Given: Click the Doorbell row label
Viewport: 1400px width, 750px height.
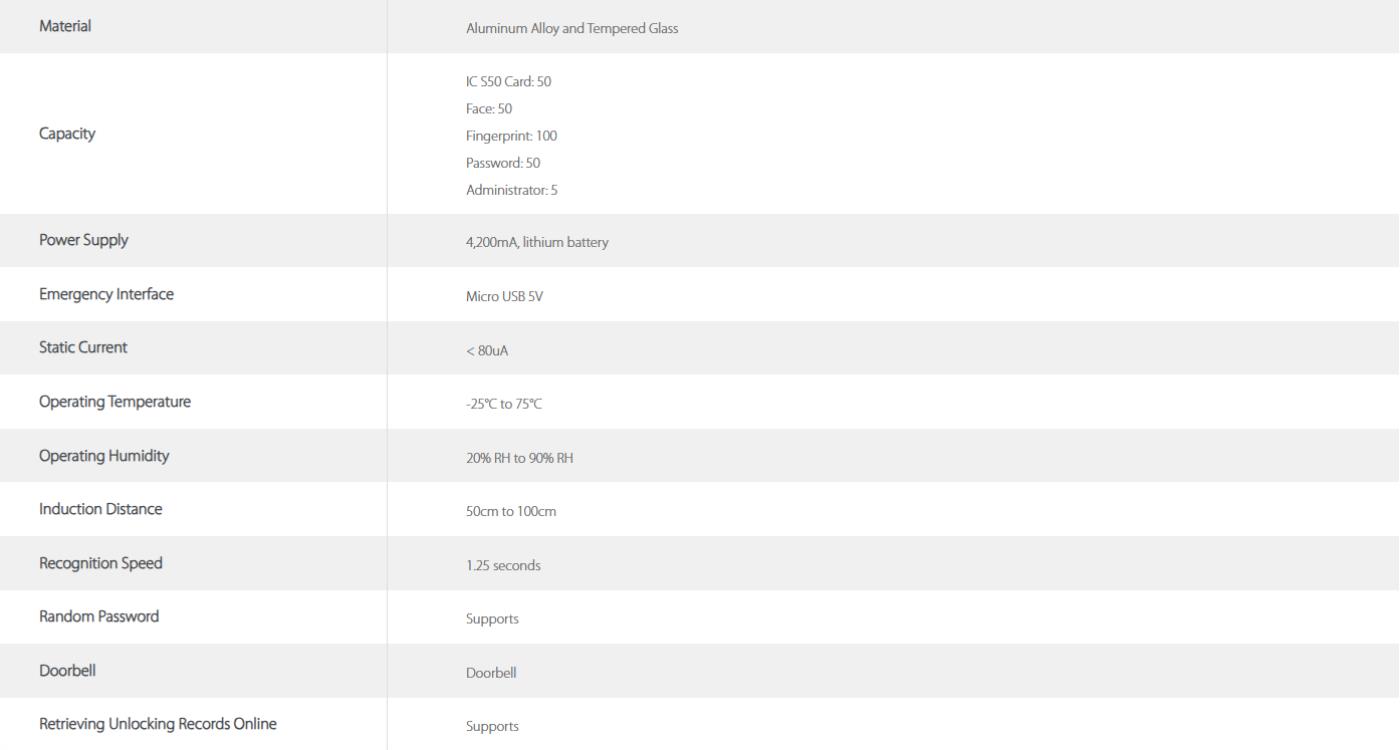Looking at the screenshot, I should (67, 671).
